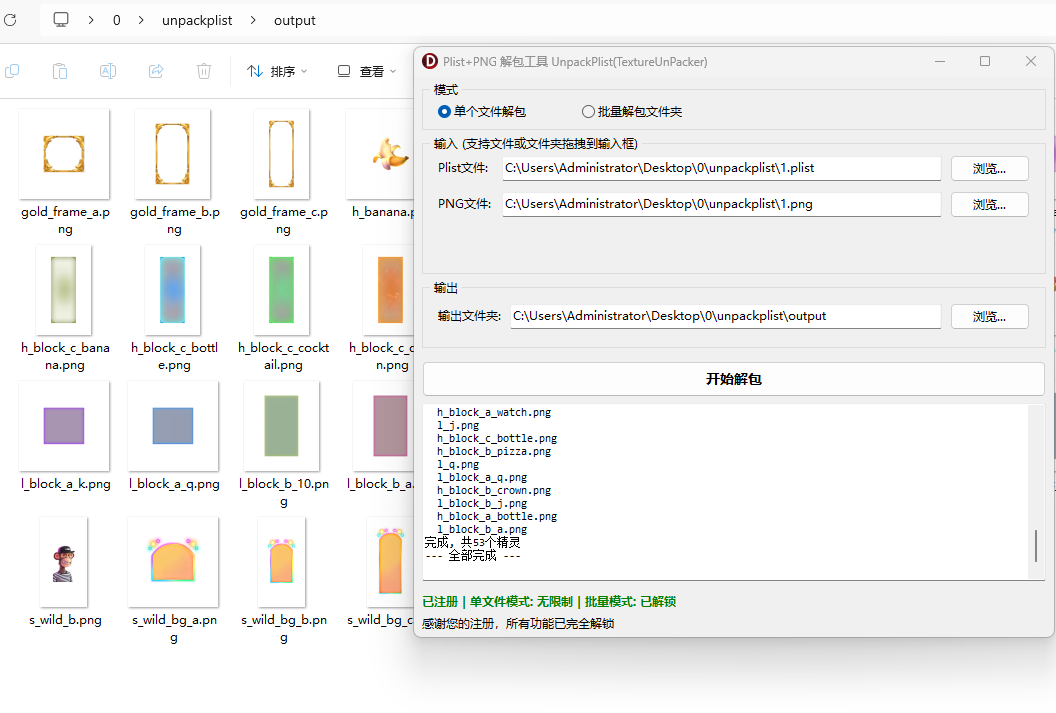
Task: Click the UnpackPlist logo in the title bar
Action: (x=429, y=61)
